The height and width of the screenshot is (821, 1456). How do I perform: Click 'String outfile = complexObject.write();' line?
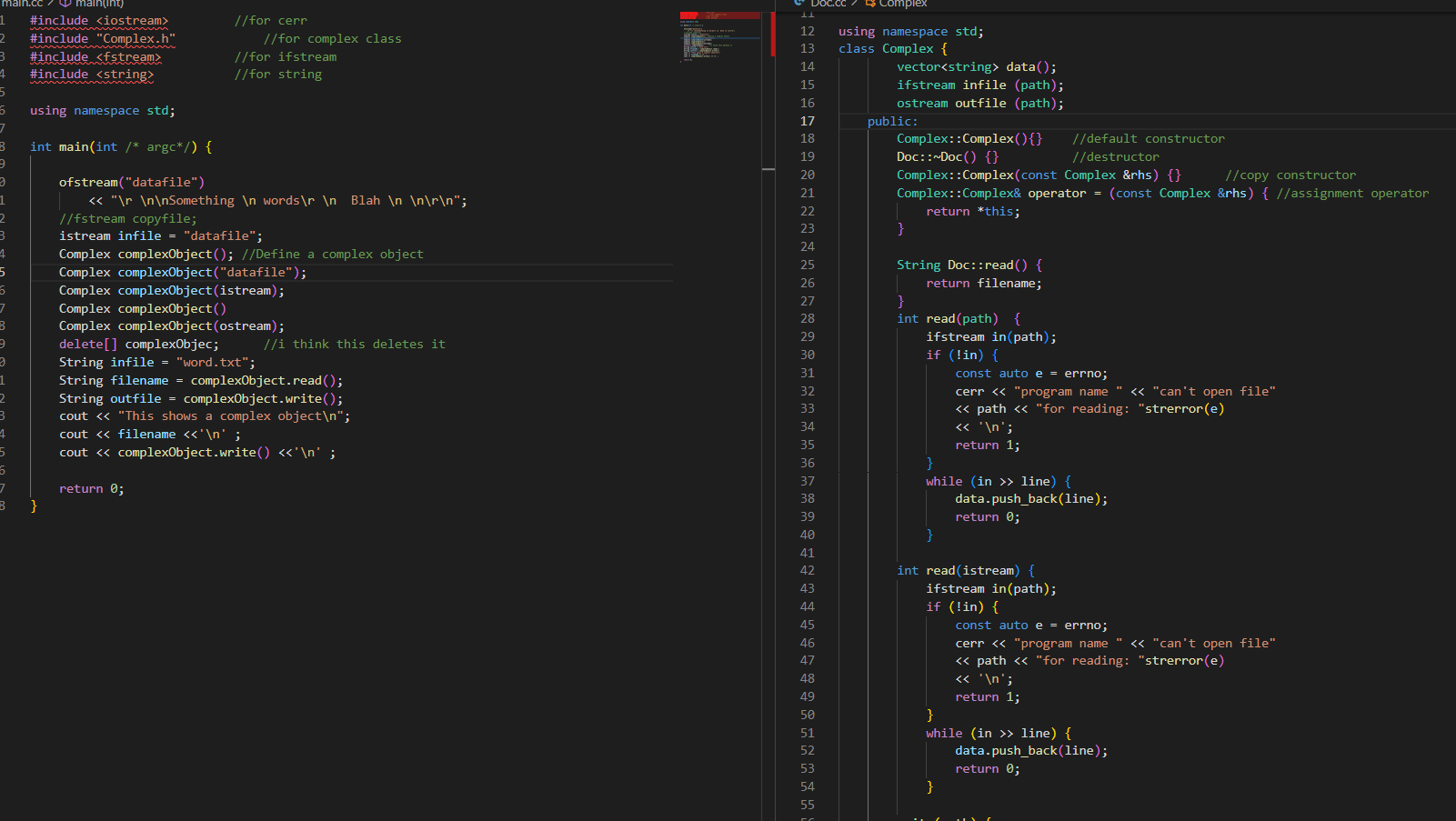coord(201,398)
